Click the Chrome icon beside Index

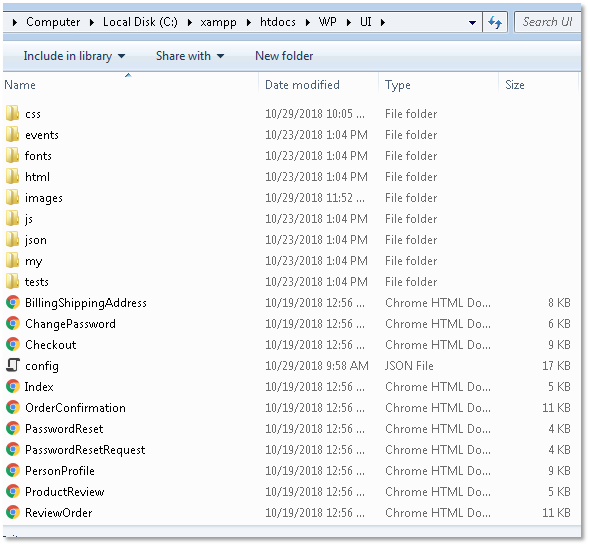12,386
